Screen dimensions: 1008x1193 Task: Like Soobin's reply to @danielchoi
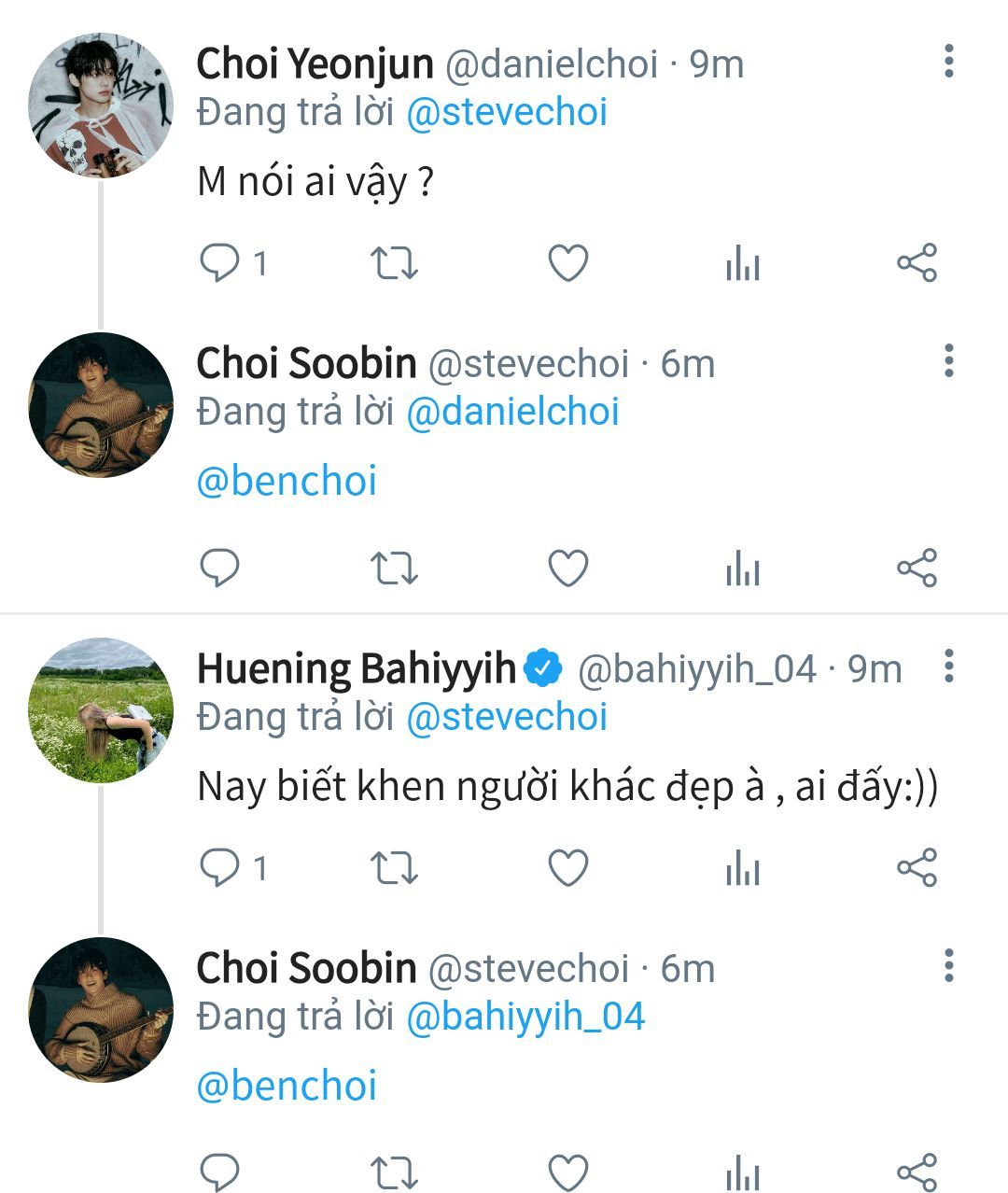(567, 568)
